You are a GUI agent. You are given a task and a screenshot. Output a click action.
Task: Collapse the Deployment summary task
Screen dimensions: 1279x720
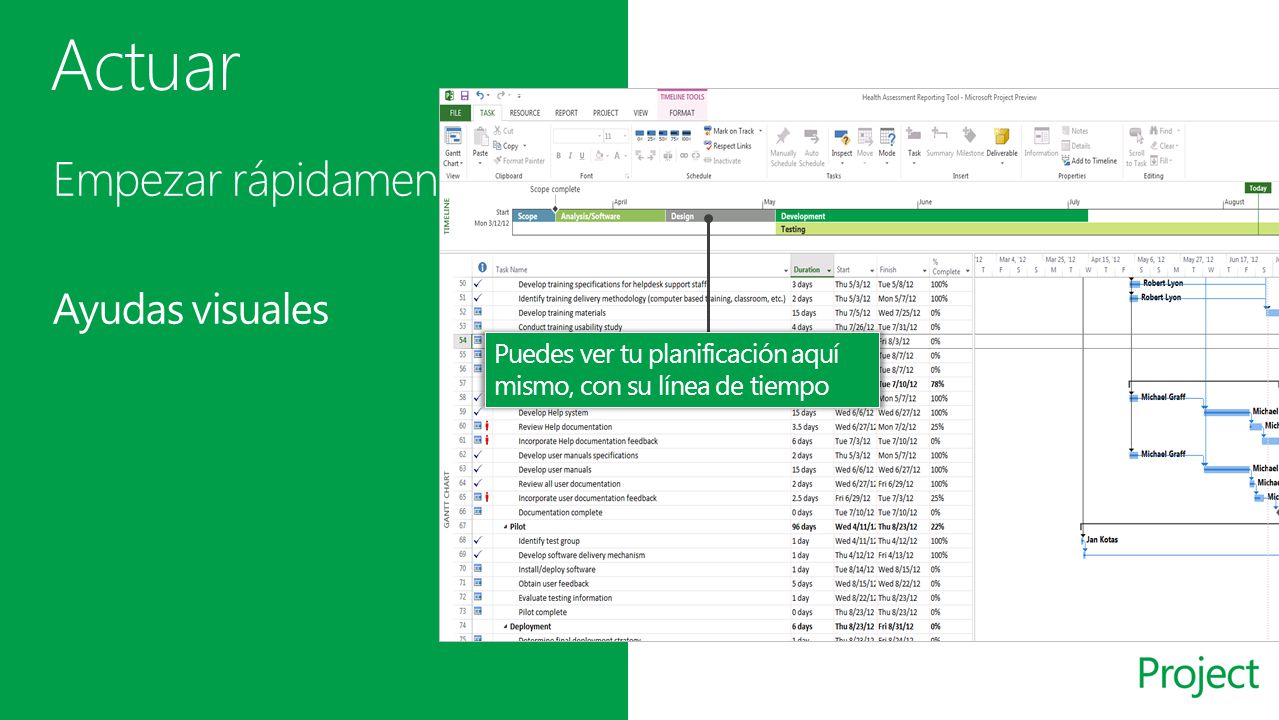pos(505,627)
